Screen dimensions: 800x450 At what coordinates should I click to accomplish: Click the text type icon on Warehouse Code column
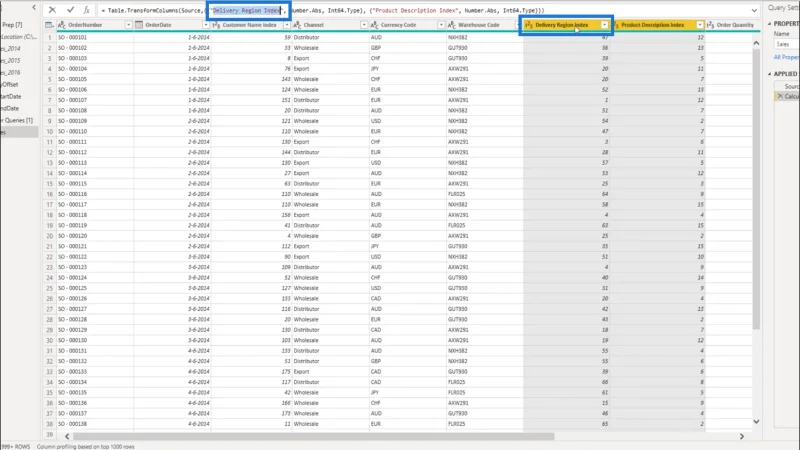(451, 24)
